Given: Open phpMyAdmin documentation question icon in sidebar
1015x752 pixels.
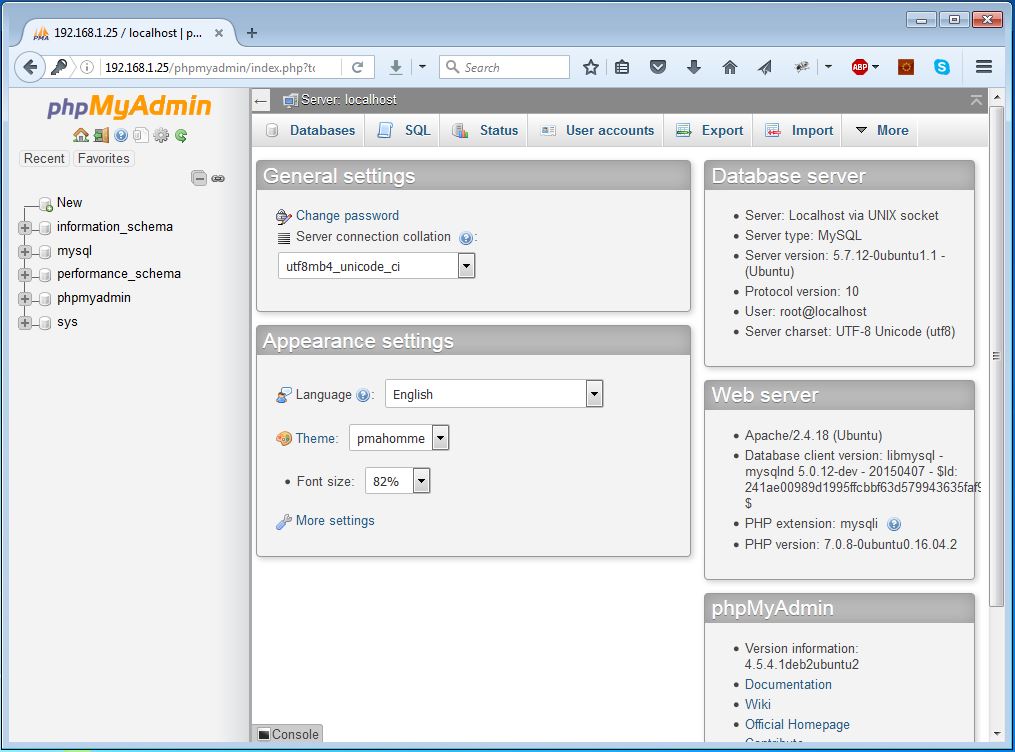Looking at the screenshot, I should [121, 135].
